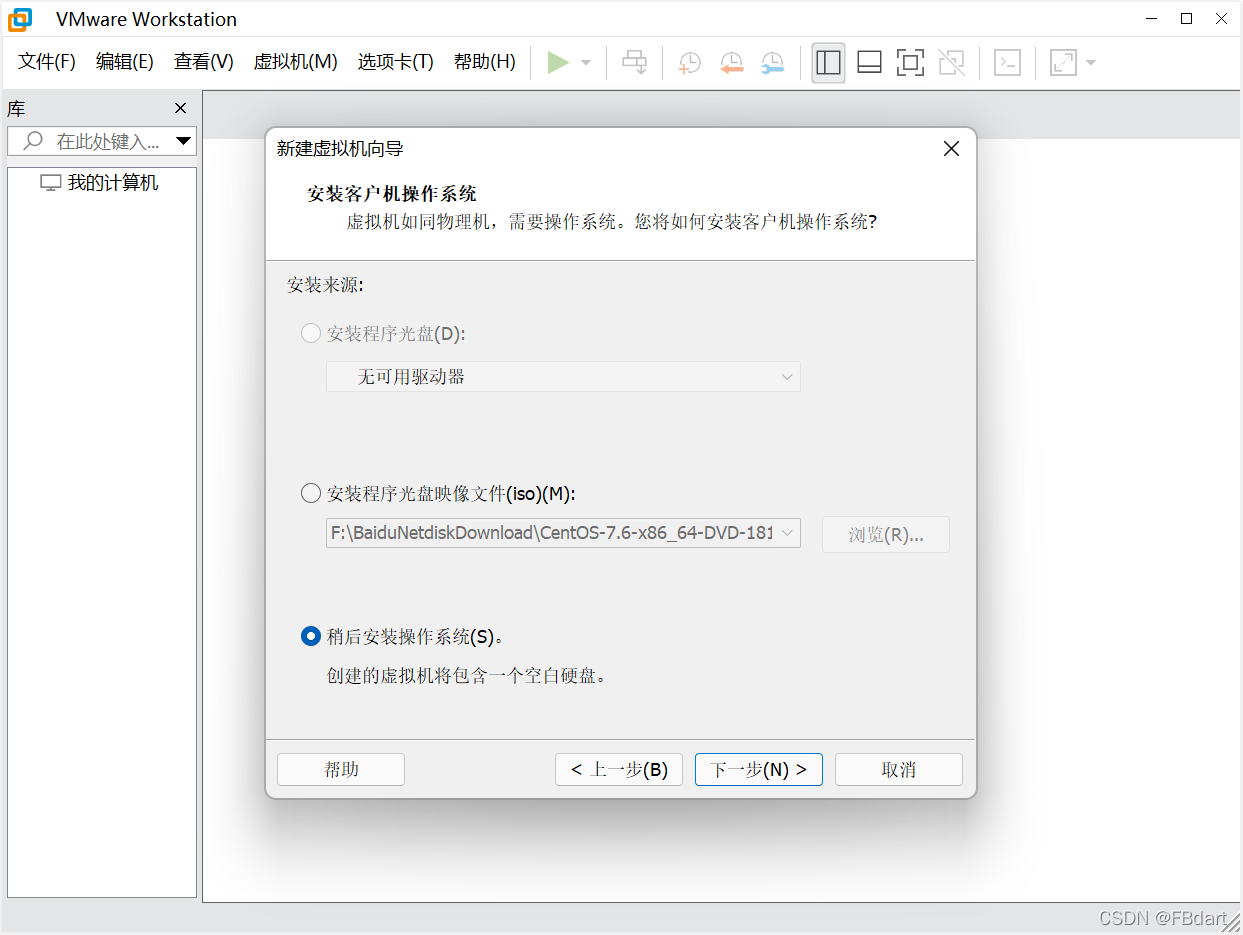Close the 新建虚拟机向导 dialog

(951, 149)
